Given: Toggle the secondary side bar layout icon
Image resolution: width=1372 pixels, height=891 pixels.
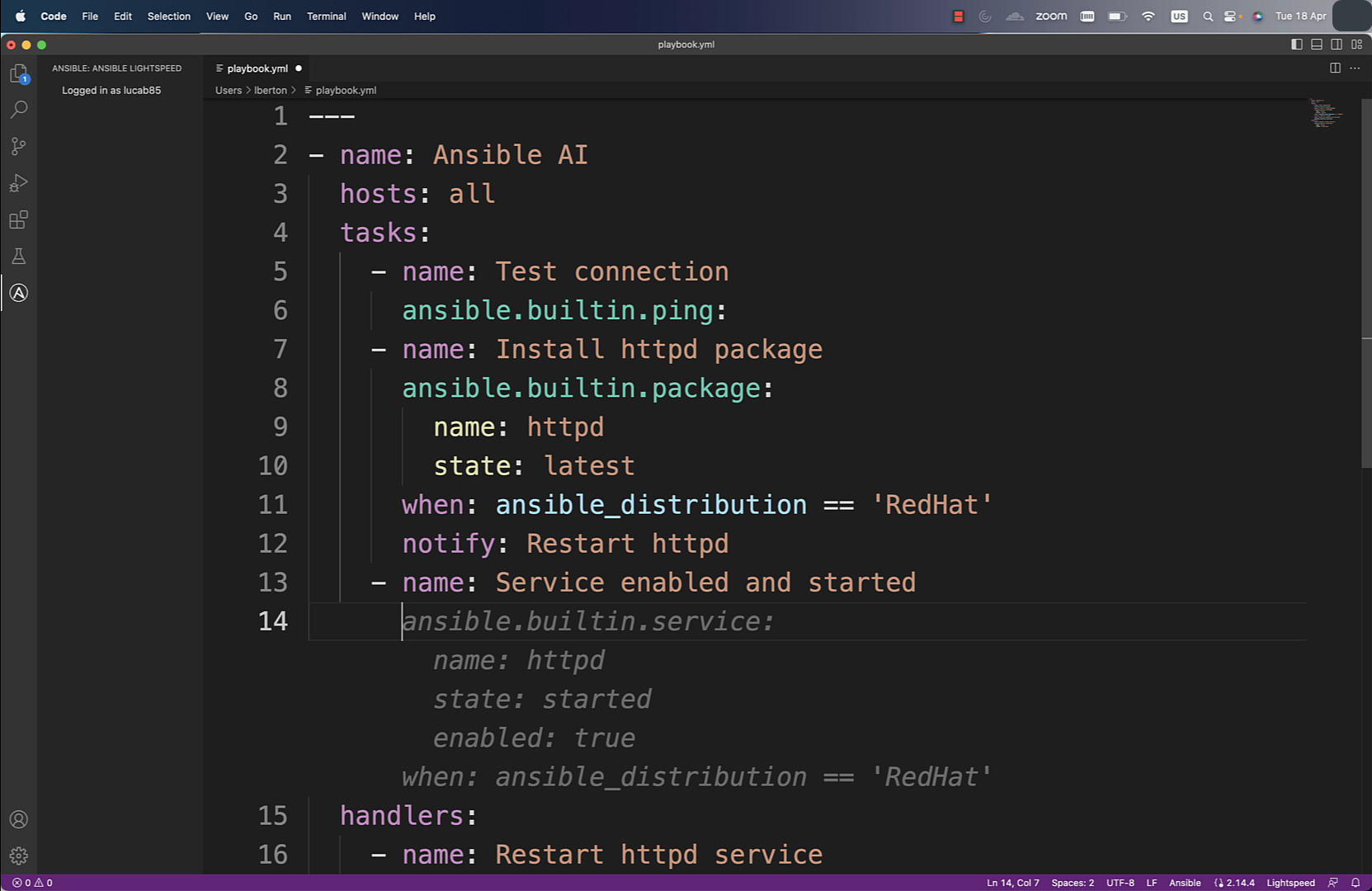Looking at the screenshot, I should coord(1337,45).
